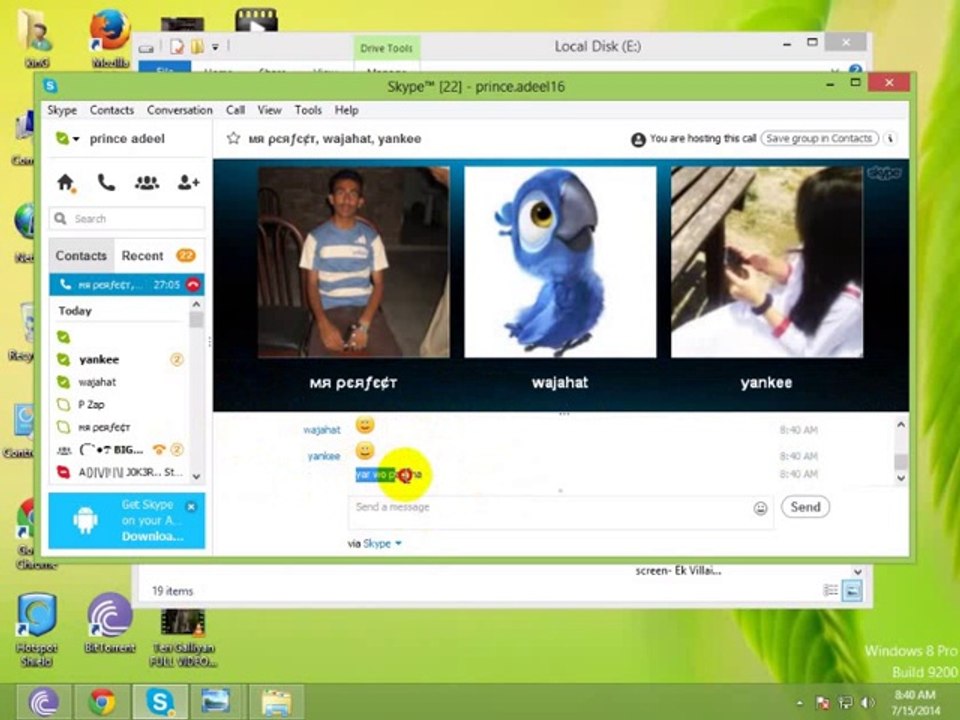The width and height of the screenshot is (960, 720).
Task: Click the Skype logo in title bar
Action: tap(51, 86)
